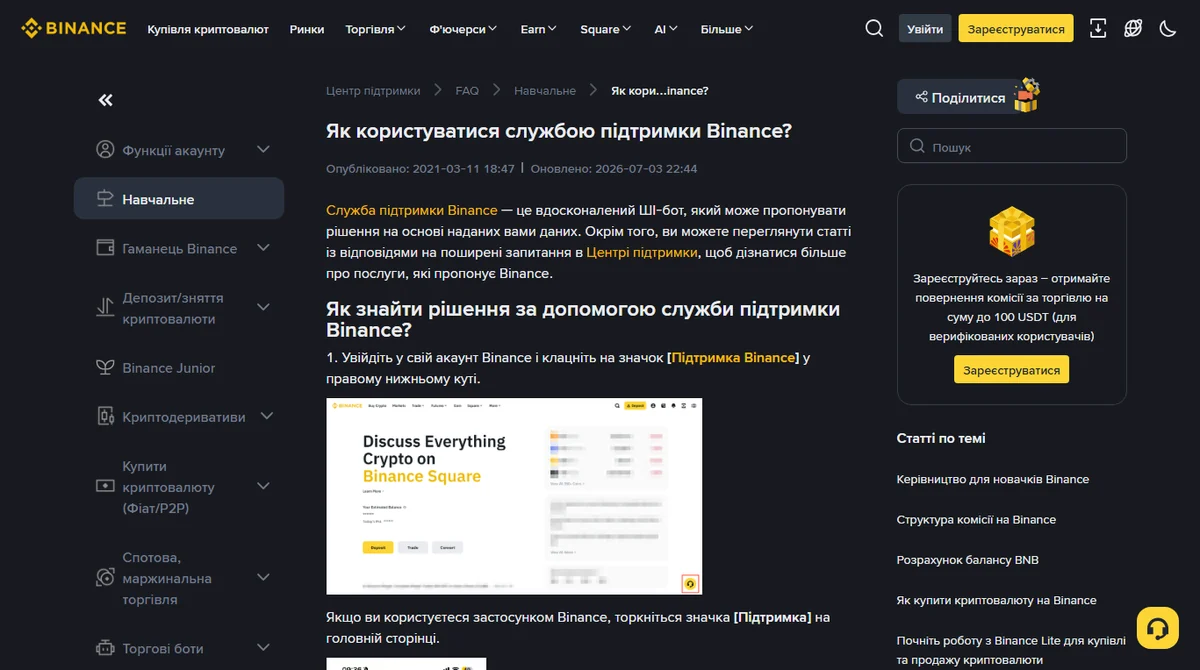1200x670 pixels.
Task: Open Служба підтримки Binance link
Action: [x=412, y=210]
